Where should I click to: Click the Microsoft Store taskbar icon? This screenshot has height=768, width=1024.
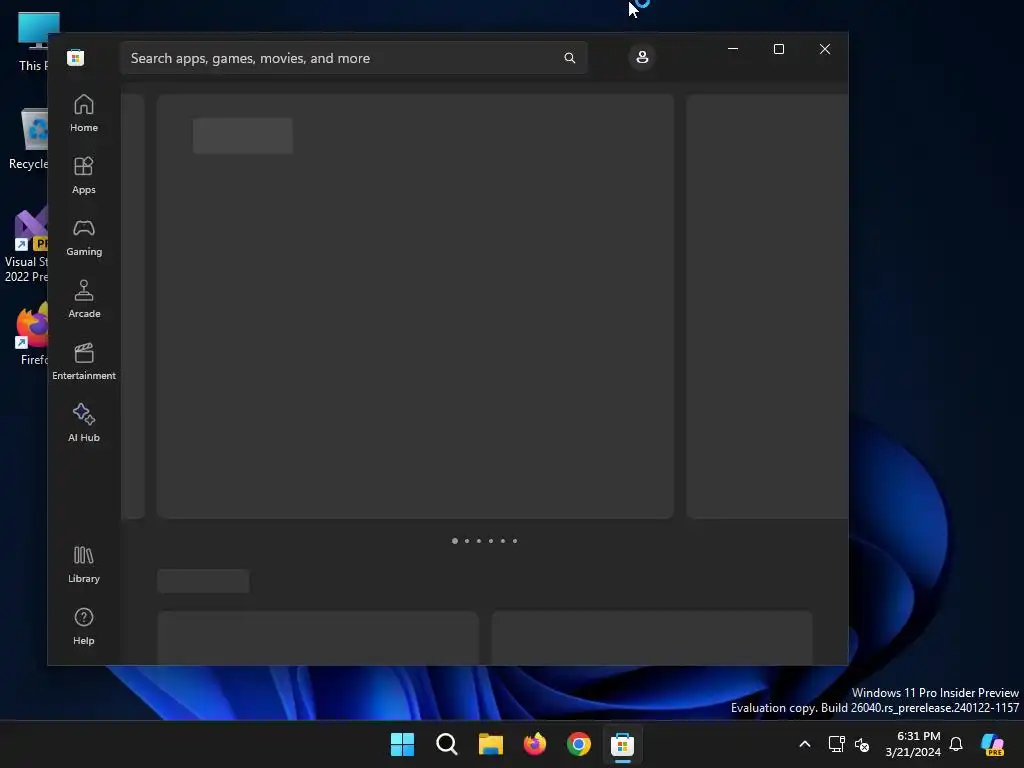coord(623,744)
